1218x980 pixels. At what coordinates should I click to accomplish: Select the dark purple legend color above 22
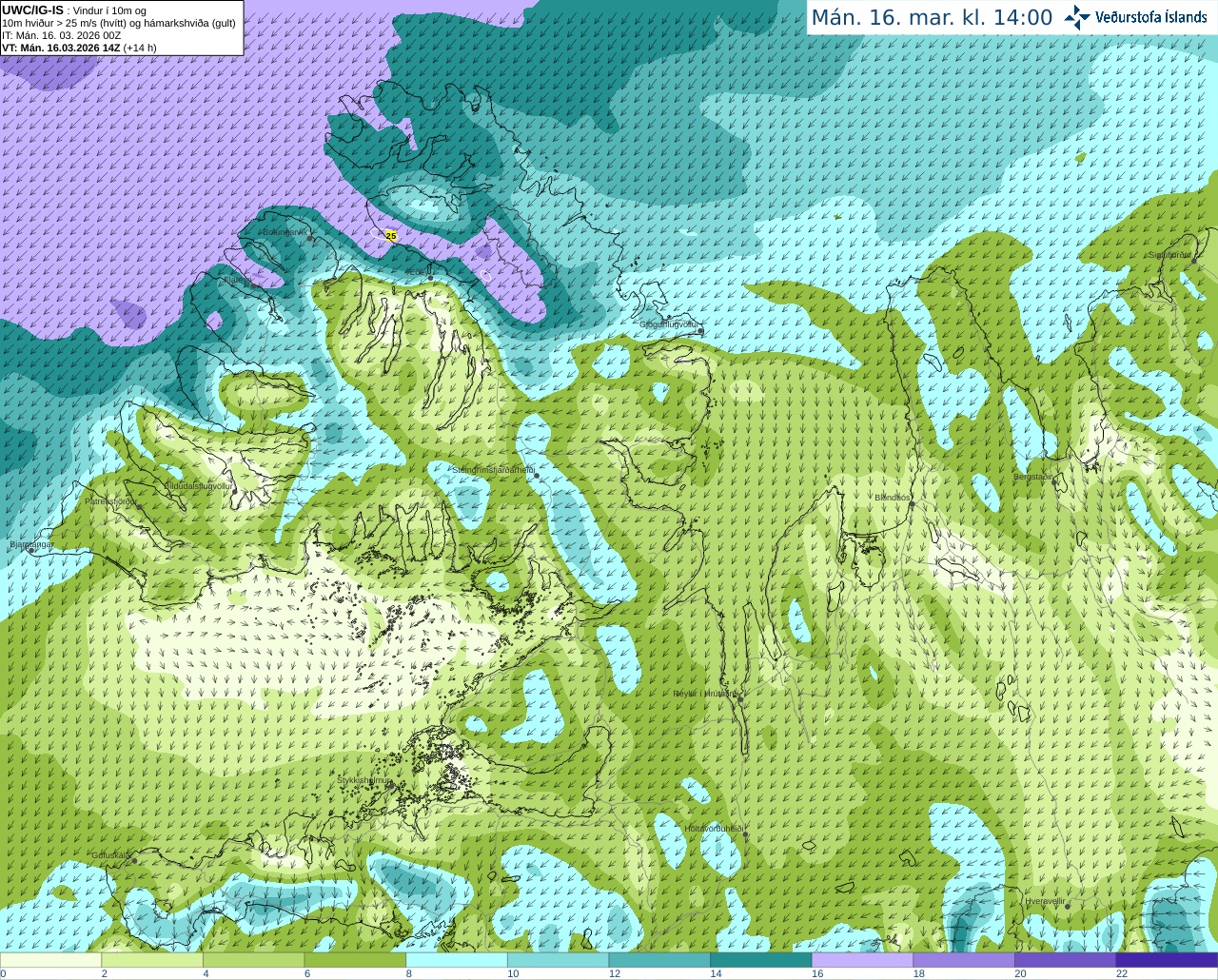pyautogui.click(x=1167, y=960)
